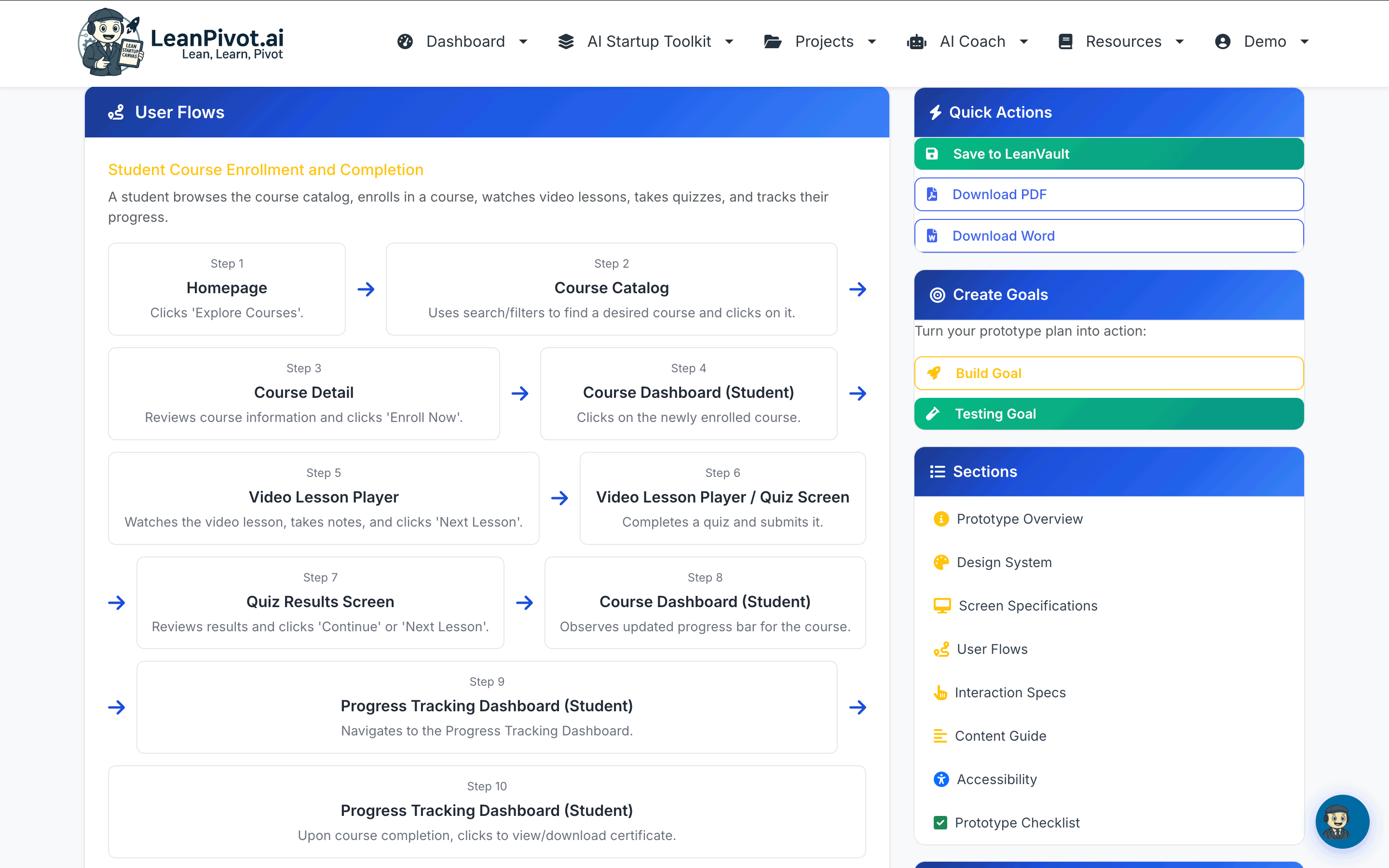1389x868 pixels.
Task: Click the Interaction Specs pointer icon
Action: (x=941, y=692)
